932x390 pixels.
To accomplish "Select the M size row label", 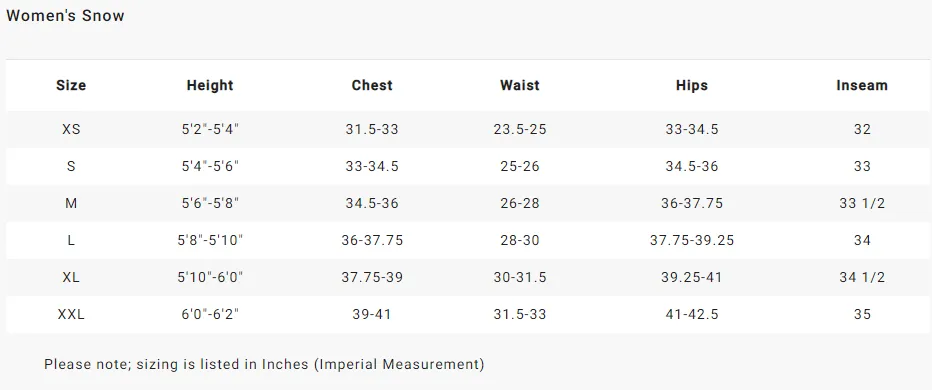I will click(x=71, y=203).
